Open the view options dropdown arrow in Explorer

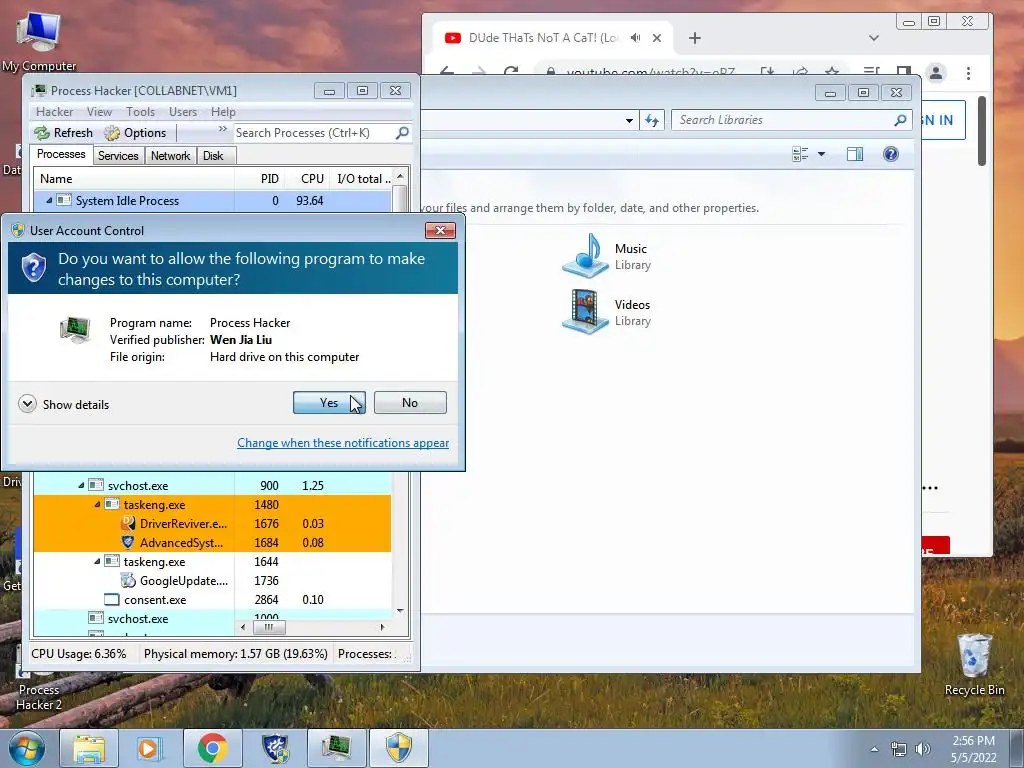pyautogui.click(x=822, y=154)
